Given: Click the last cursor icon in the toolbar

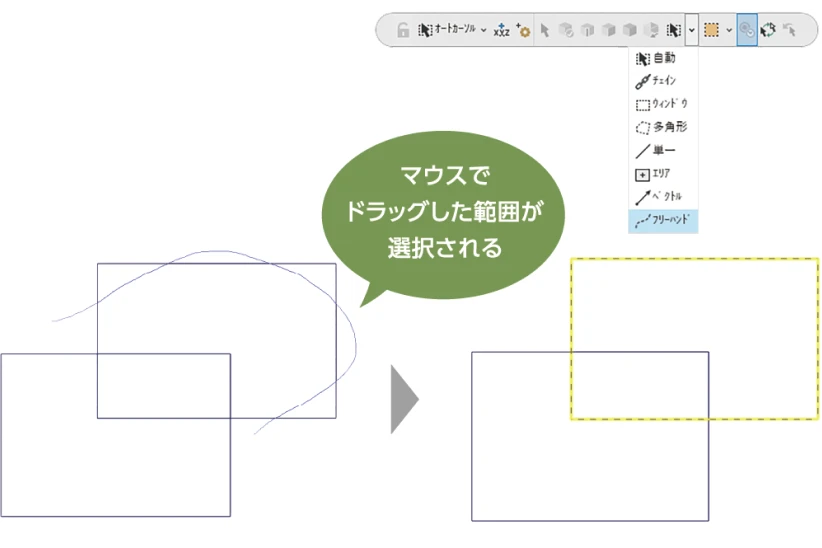Looking at the screenshot, I should click(x=789, y=30).
